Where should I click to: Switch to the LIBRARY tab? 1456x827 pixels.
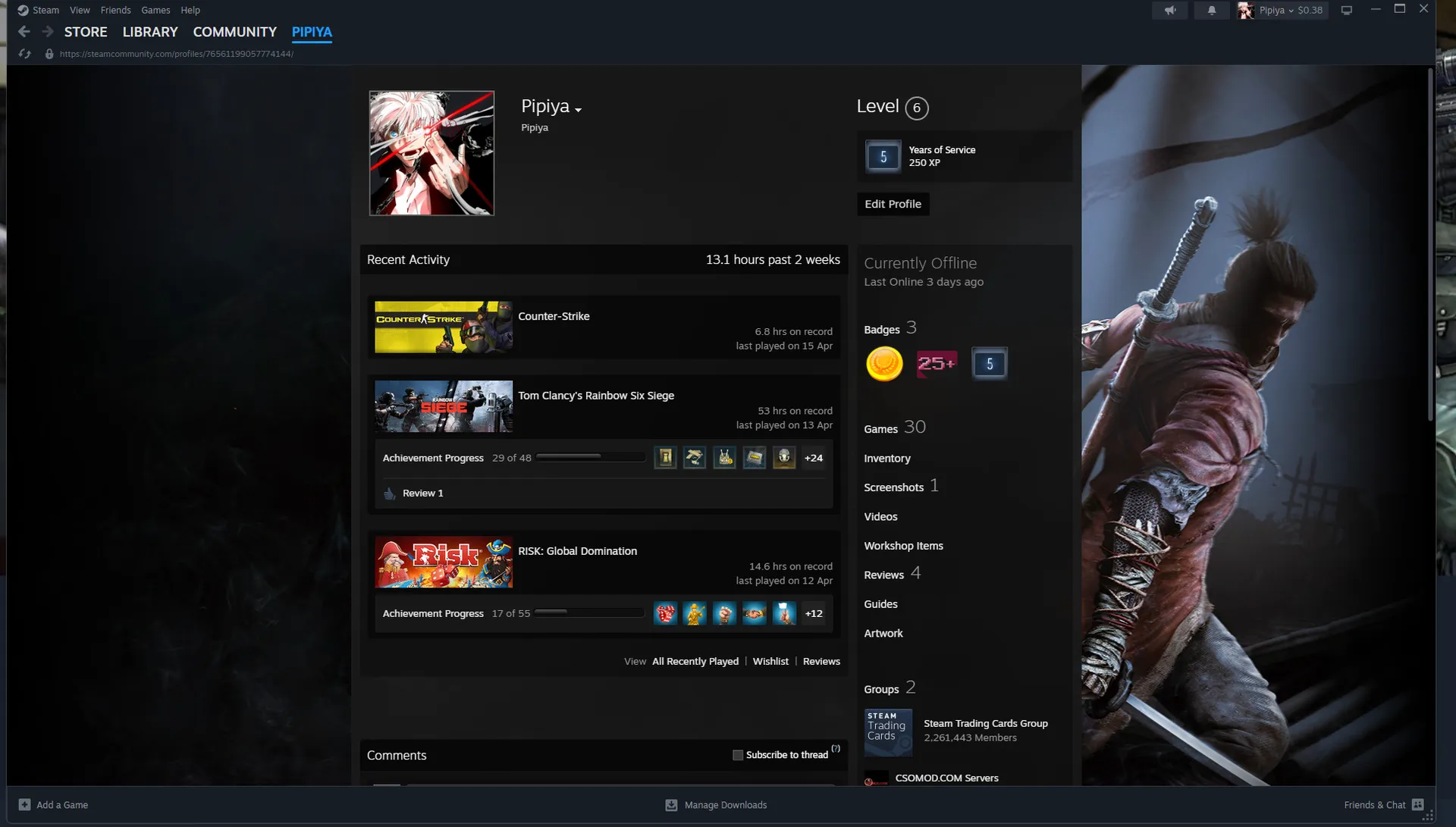pyautogui.click(x=150, y=32)
